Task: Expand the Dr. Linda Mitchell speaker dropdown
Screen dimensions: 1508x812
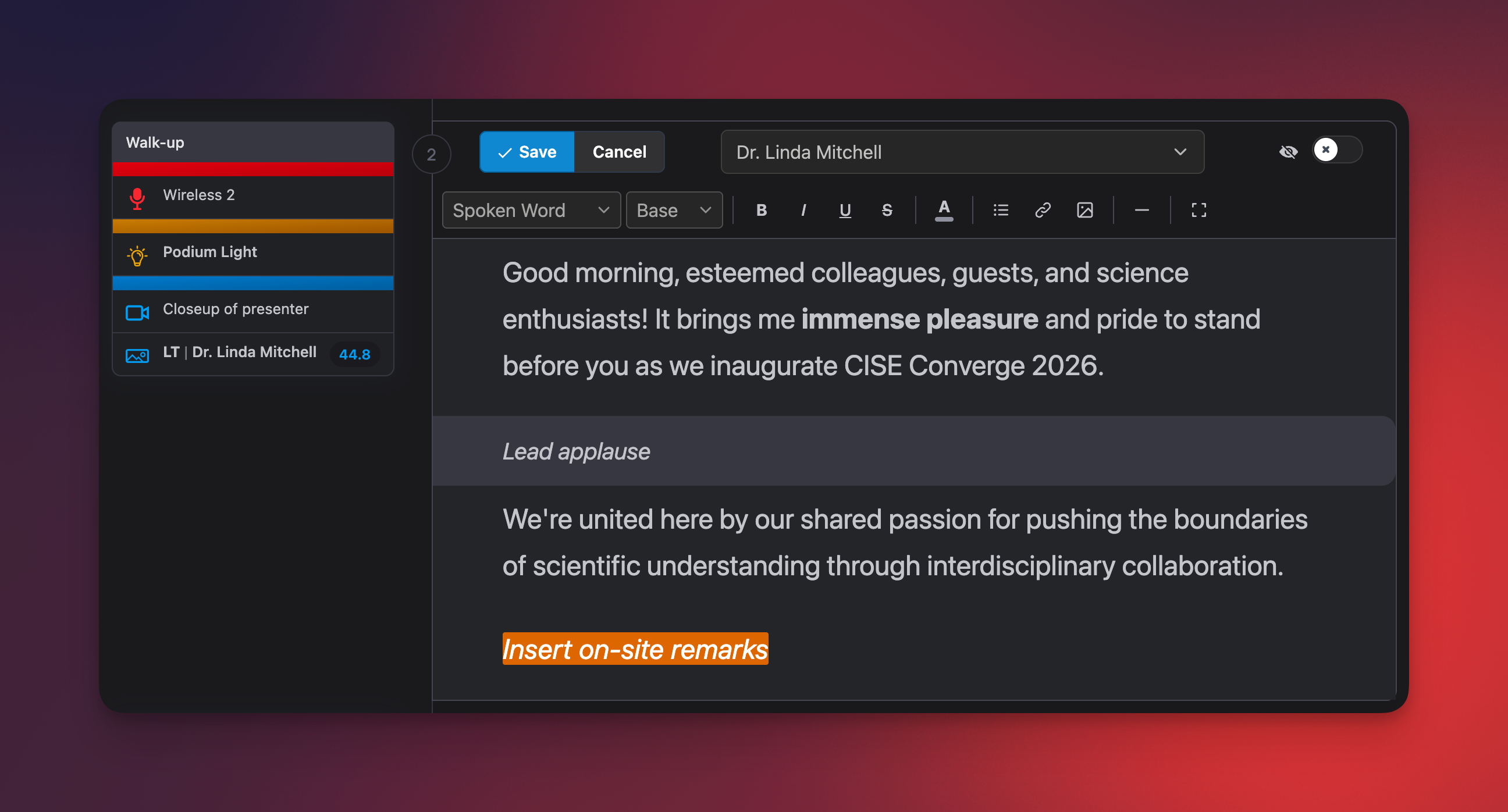Action: tap(962, 152)
